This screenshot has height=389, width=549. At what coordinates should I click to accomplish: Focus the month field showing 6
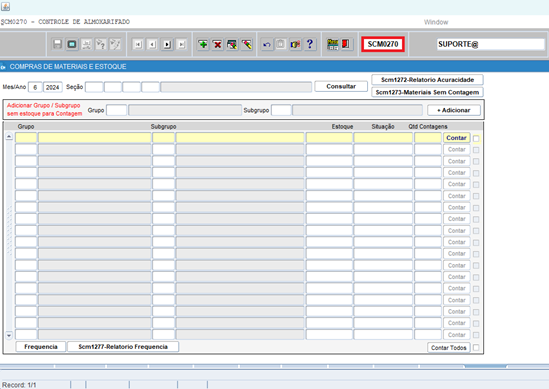coord(35,87)
